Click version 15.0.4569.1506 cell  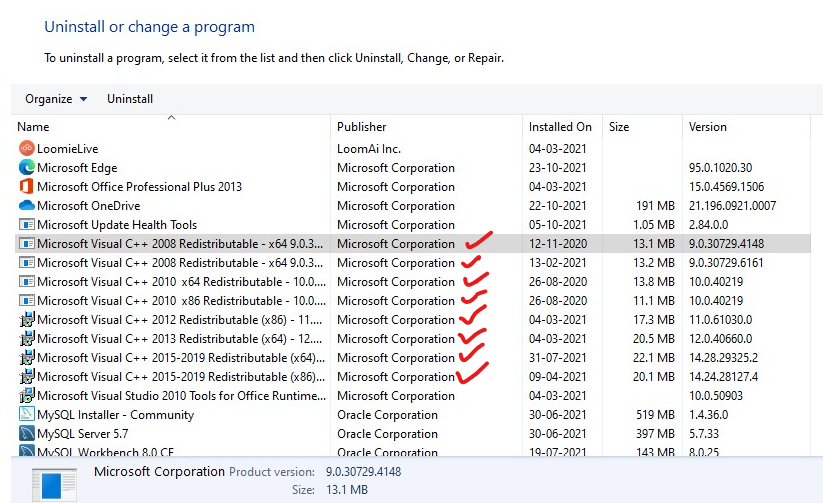click(x=726, y=186)
